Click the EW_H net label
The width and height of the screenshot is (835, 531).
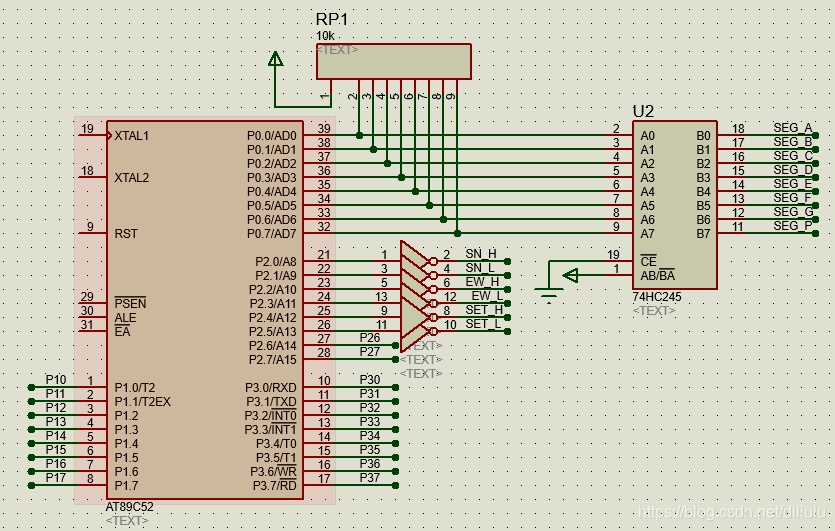point(482,282)
